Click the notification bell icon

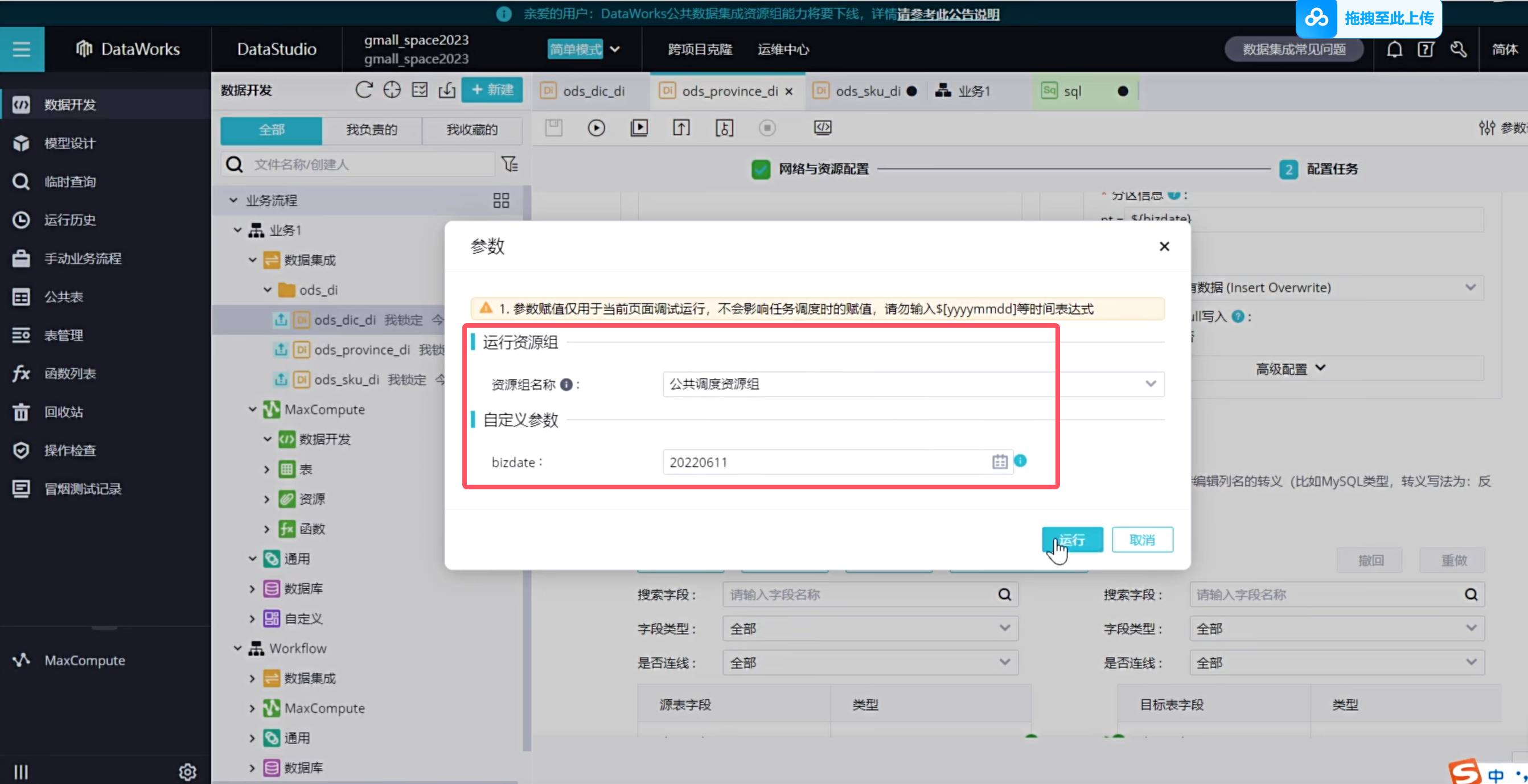[1394, 49]
